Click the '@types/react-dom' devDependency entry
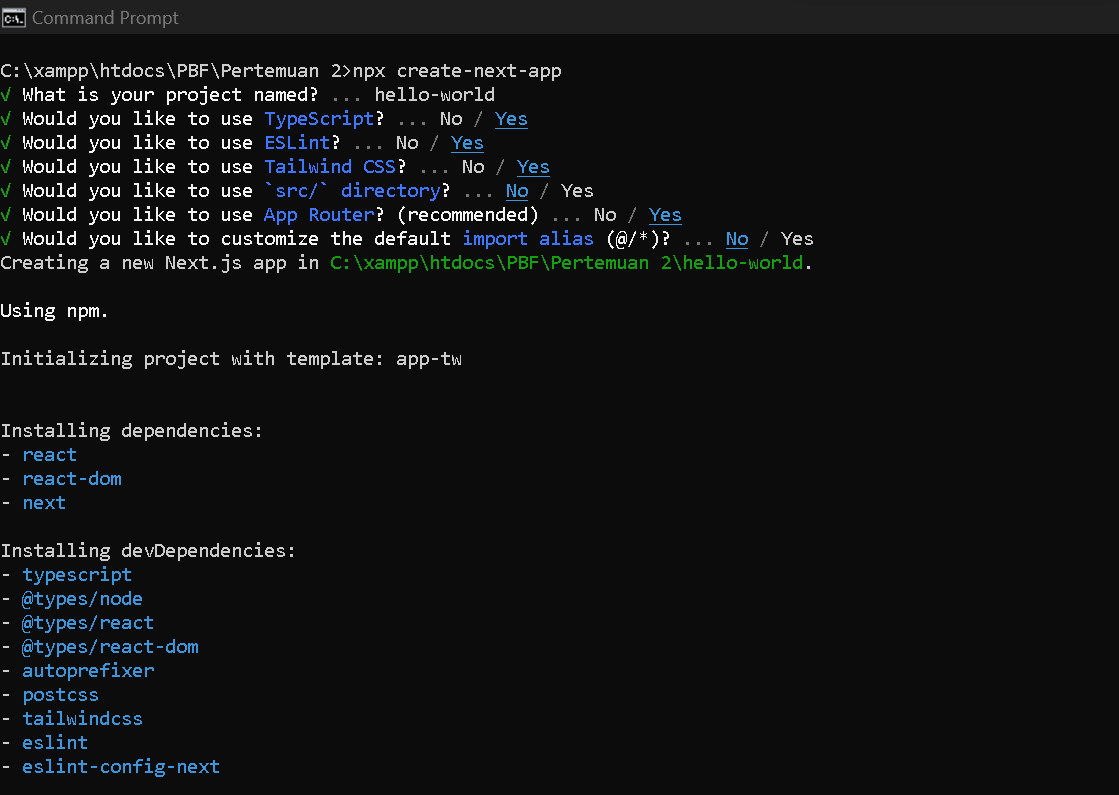Image resolution: width=1119 pixels, height=795 pixels. pos(110,647)
